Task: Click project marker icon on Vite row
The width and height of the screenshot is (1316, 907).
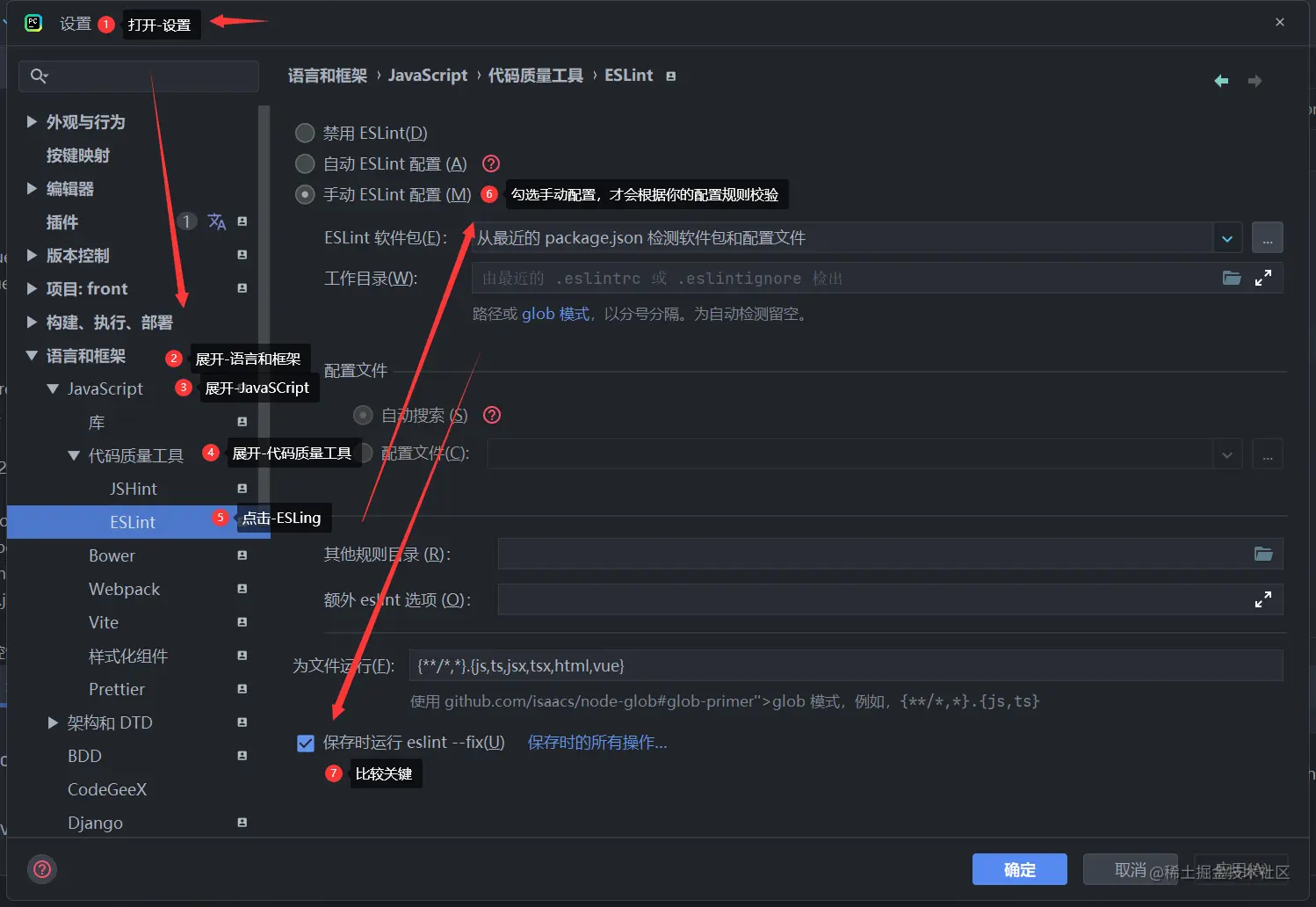Action: 242,622
